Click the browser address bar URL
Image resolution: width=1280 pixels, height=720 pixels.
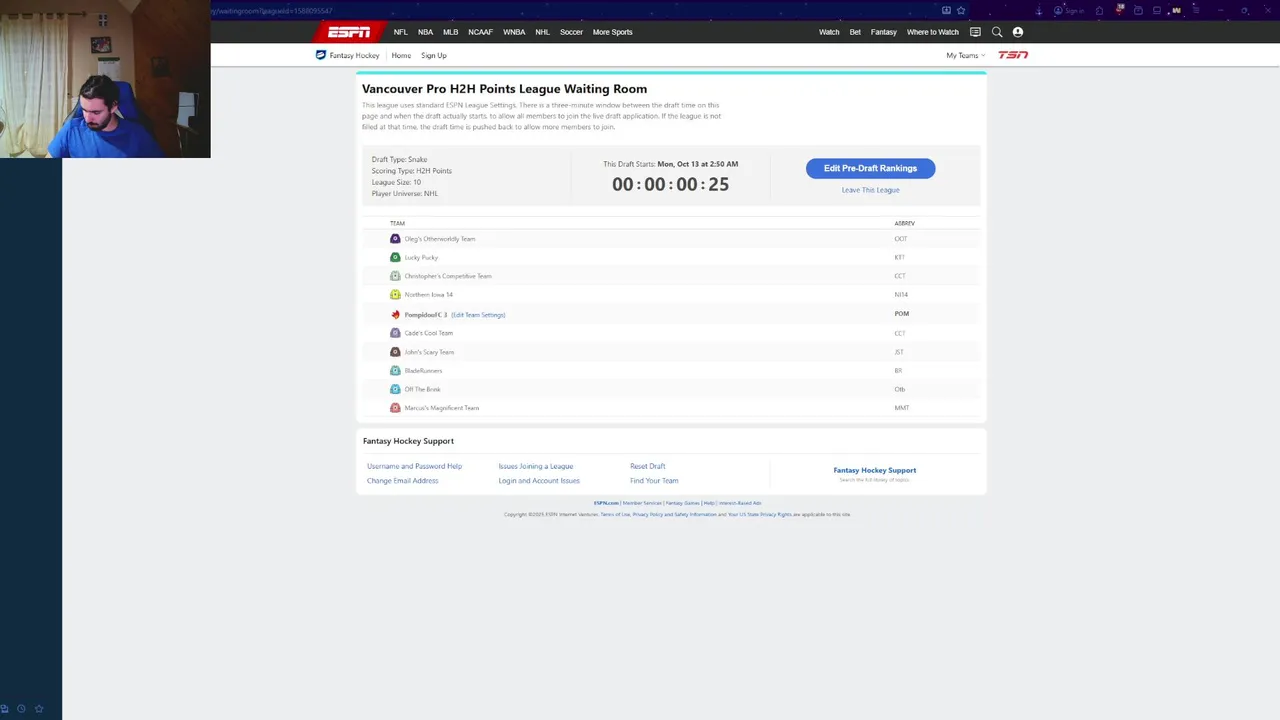tap(270, 11)
